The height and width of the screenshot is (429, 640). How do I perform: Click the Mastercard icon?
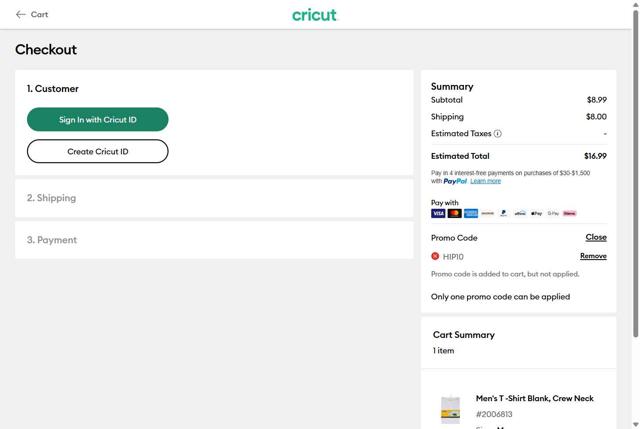click(454, 213)
